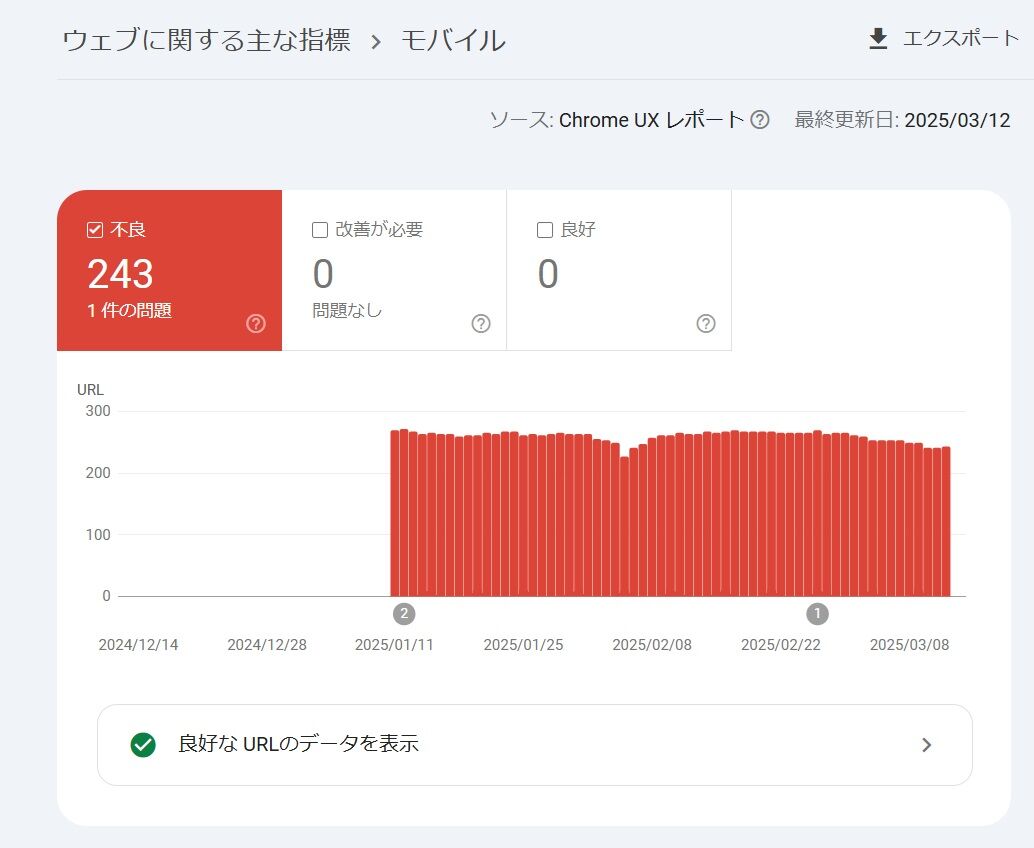Click the 2025/01/25 axis date label
Viewport: 1034px width, 848px height.
click(x=524, y=645)
